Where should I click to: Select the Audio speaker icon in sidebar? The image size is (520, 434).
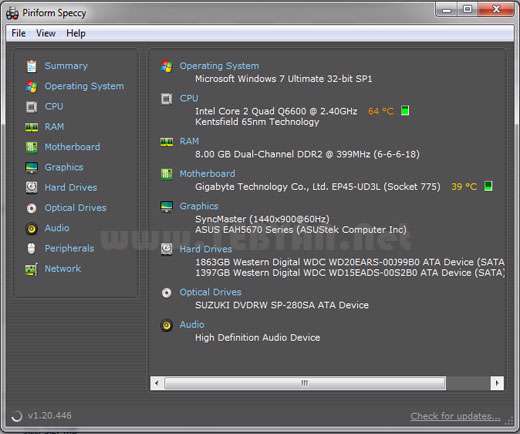tap(32, 228)
